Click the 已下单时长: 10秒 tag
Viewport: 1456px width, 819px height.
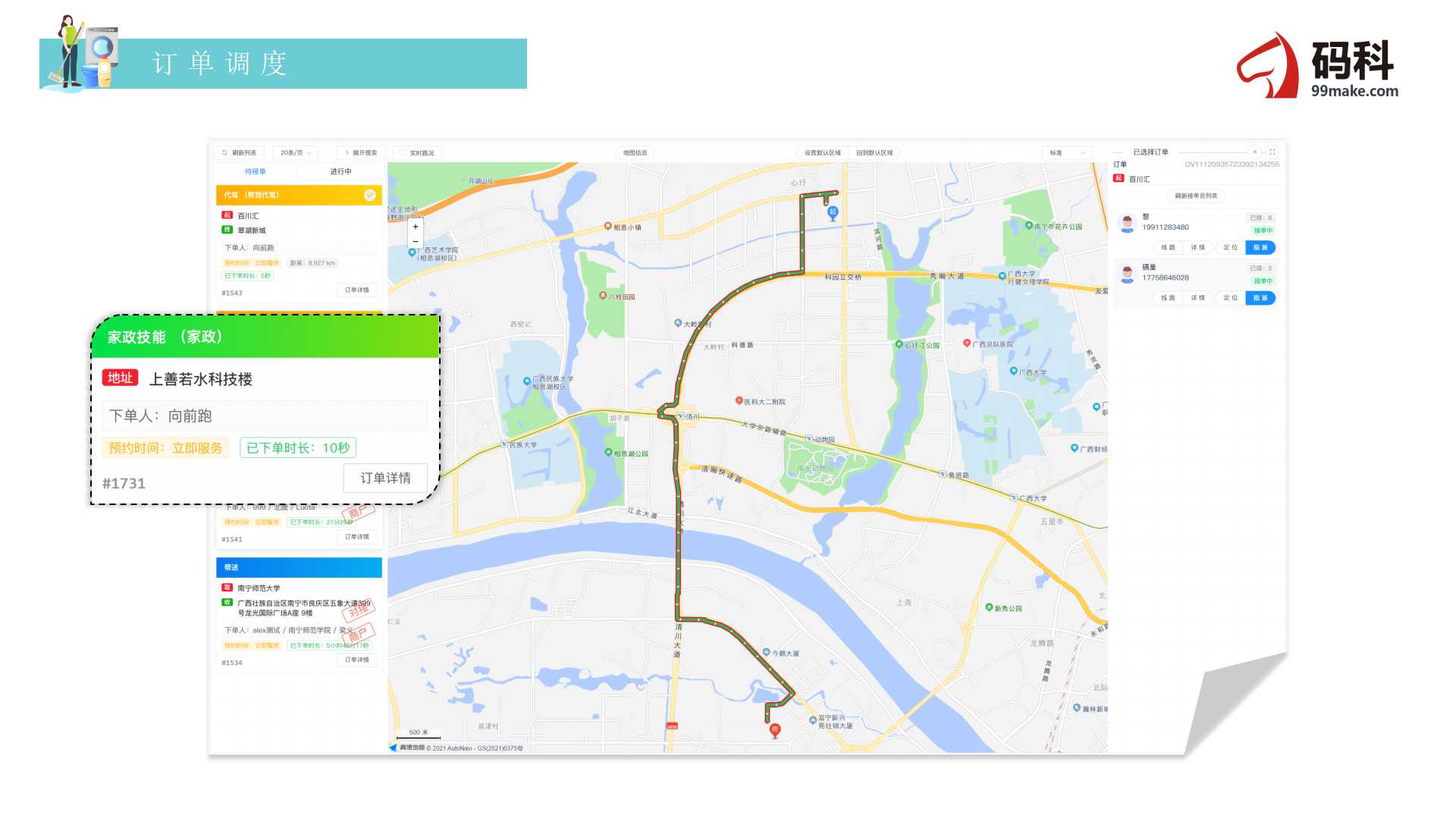298,447
